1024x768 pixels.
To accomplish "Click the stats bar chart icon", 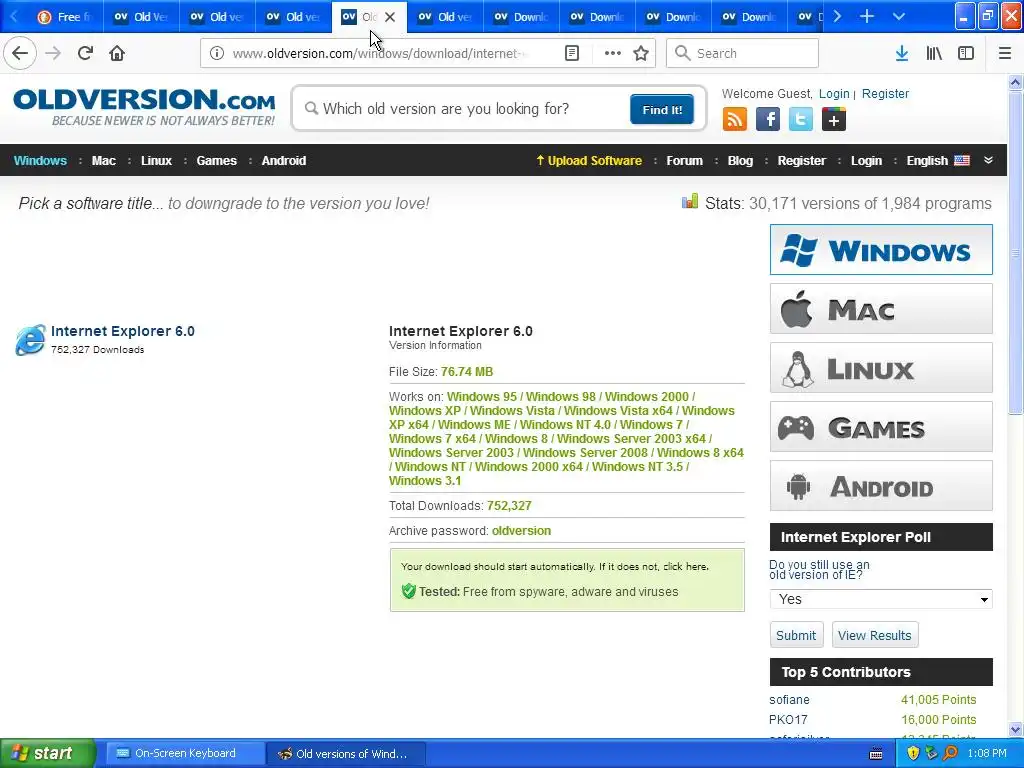I will [x=690, y=201].
